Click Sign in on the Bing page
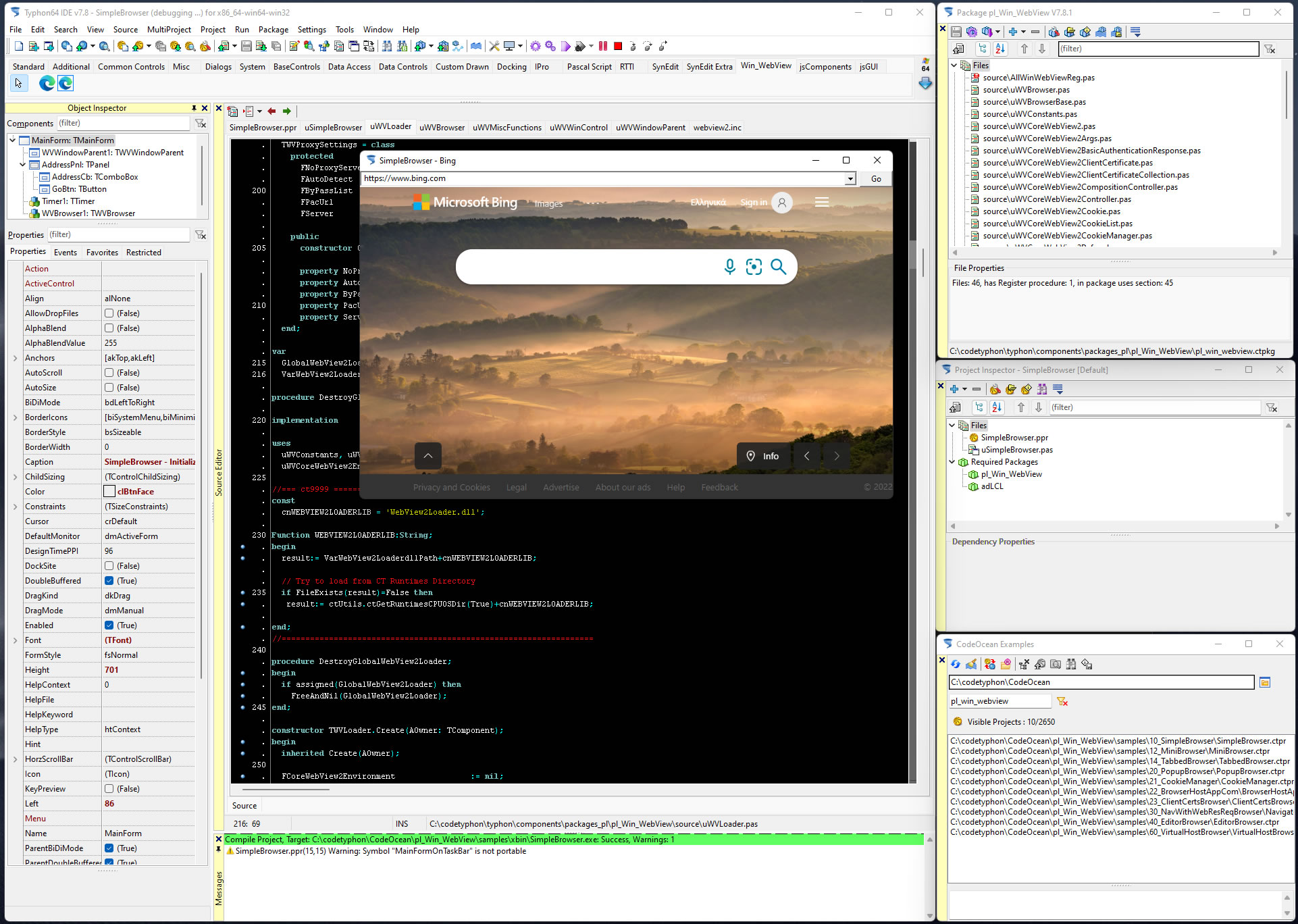This screenshot has height=924, width=1298. [x=754, y=203]
